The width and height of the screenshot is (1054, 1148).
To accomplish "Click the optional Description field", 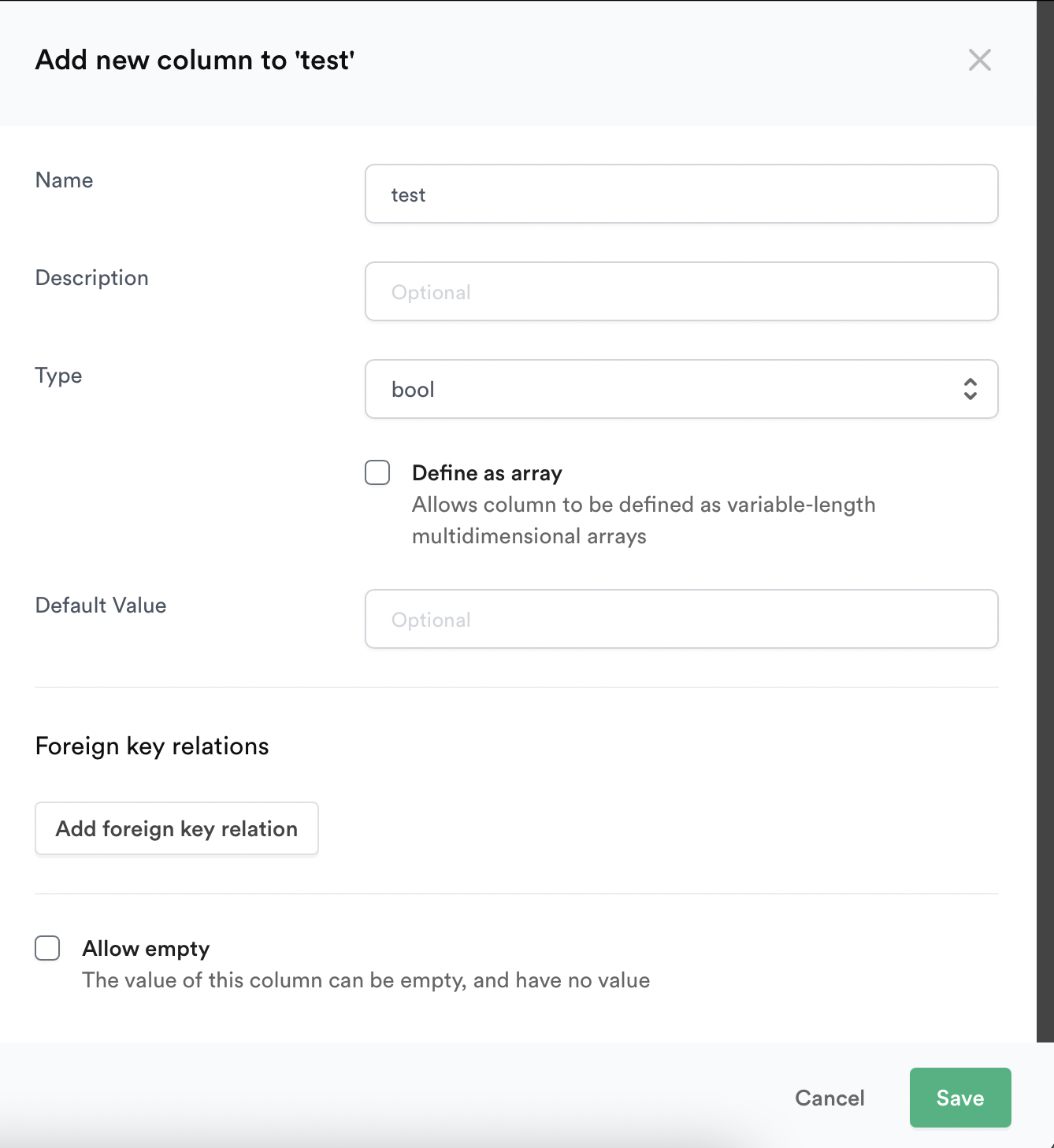I will click(681, 291).
